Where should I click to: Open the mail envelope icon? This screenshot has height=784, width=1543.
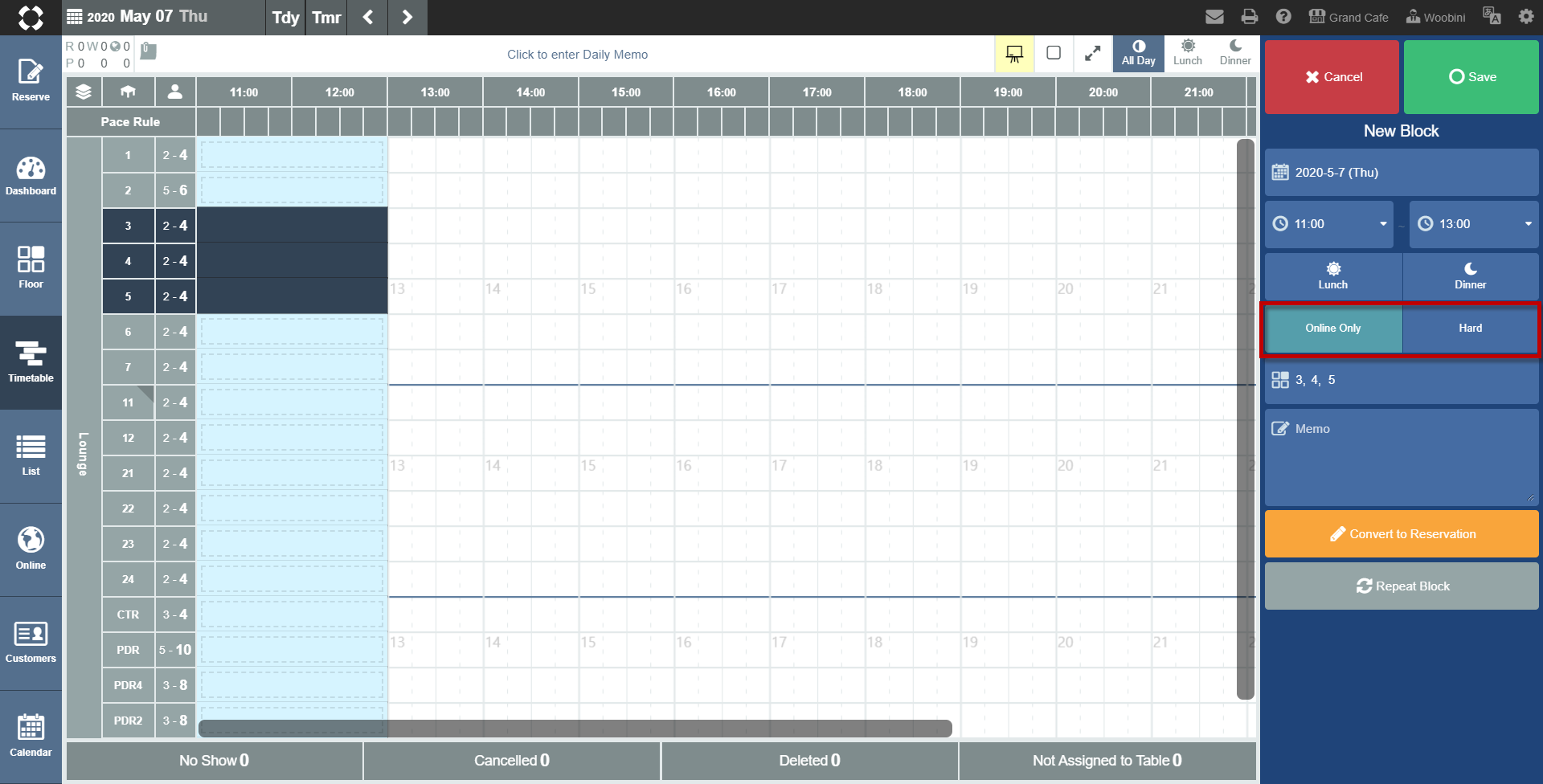(x=1214, y=17)
